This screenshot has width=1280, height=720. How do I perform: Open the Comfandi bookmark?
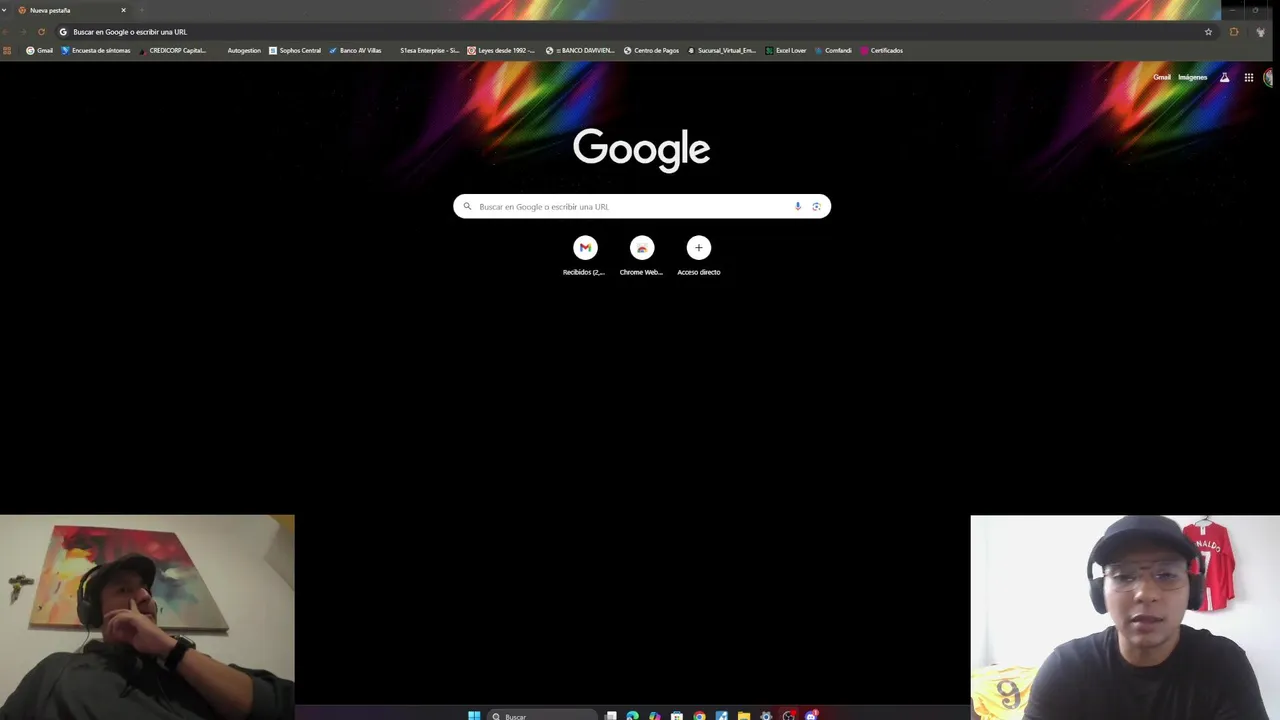(x=833, y=50)
